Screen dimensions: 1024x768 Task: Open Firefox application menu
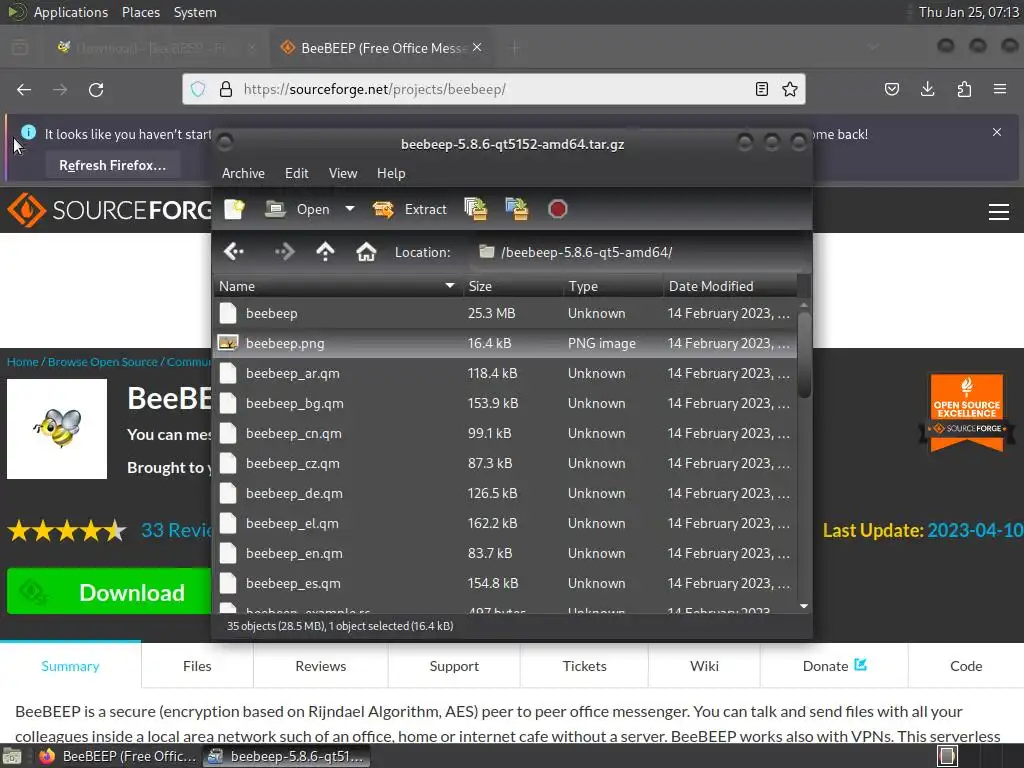(x=1000, y=89)
